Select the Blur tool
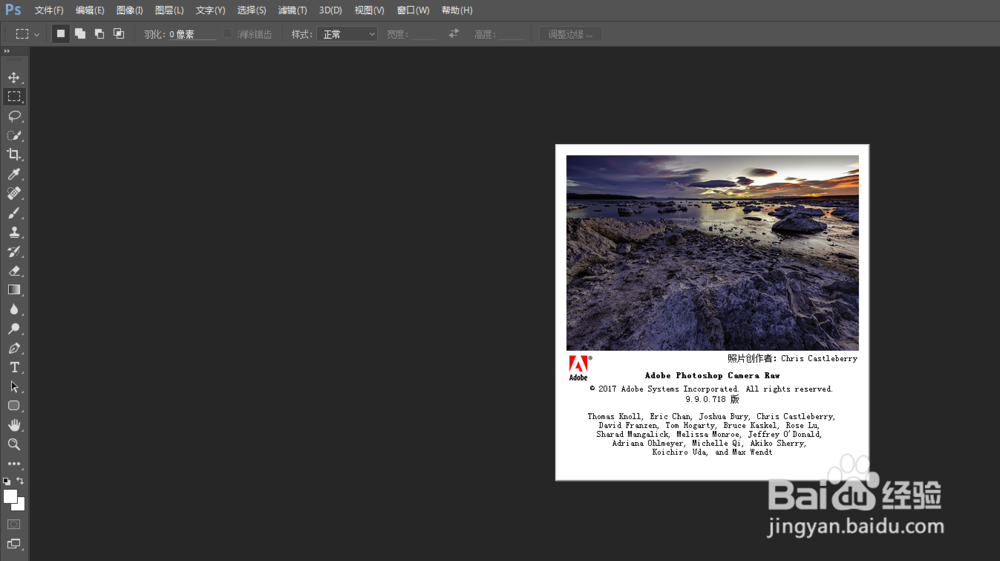 coord(14,309)
